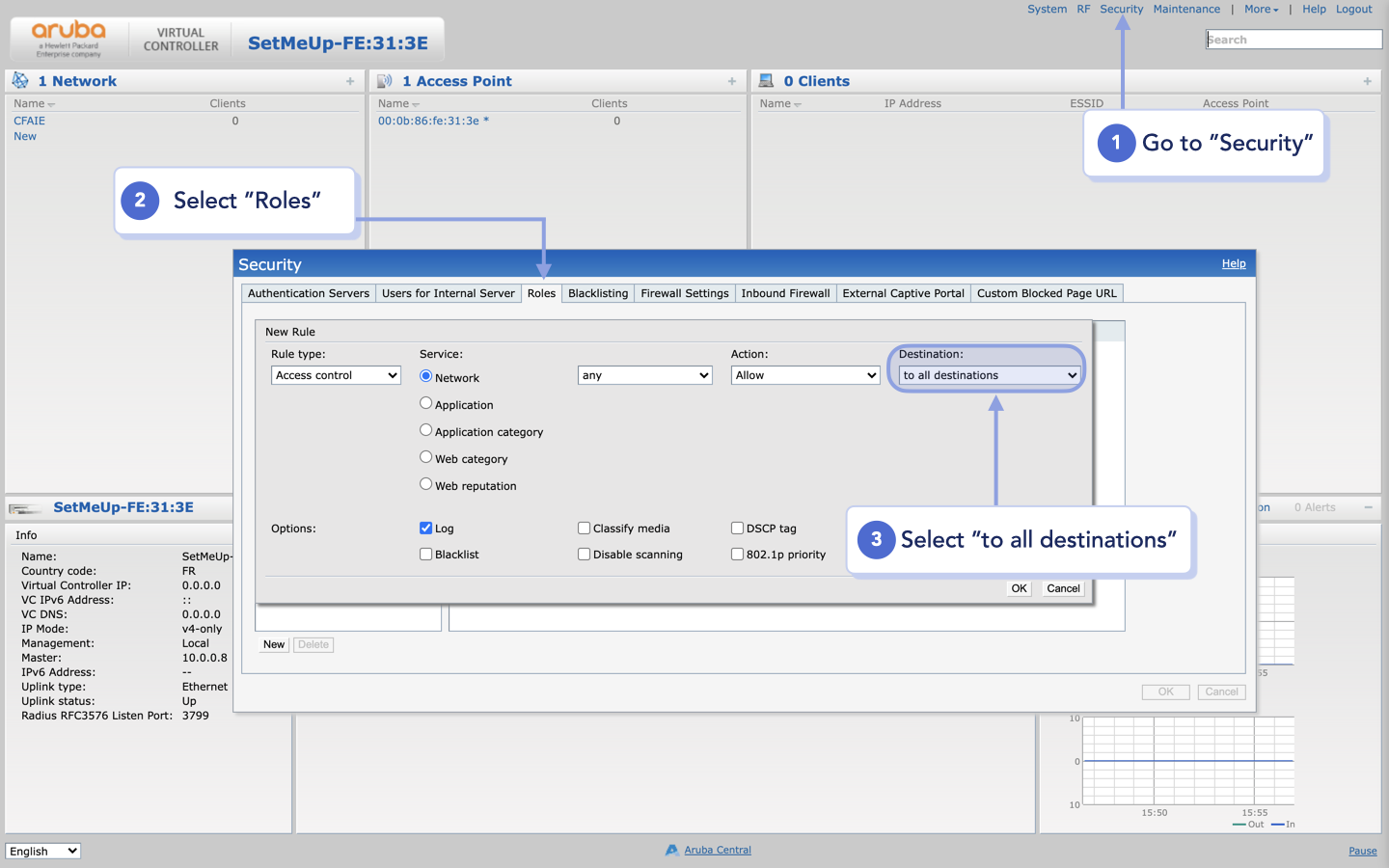
Task: Enable the DSCP tag checkbox
Action: (x=737, y=528)
